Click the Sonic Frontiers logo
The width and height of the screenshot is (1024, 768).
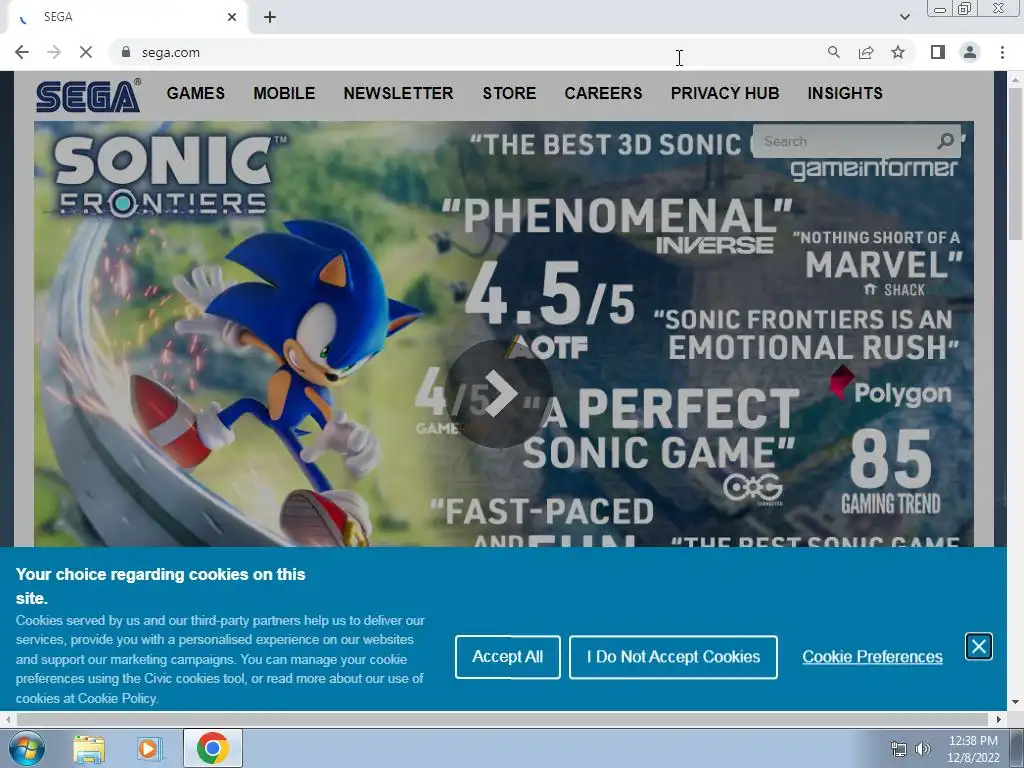pyautogui.click(x=163, y=176)
